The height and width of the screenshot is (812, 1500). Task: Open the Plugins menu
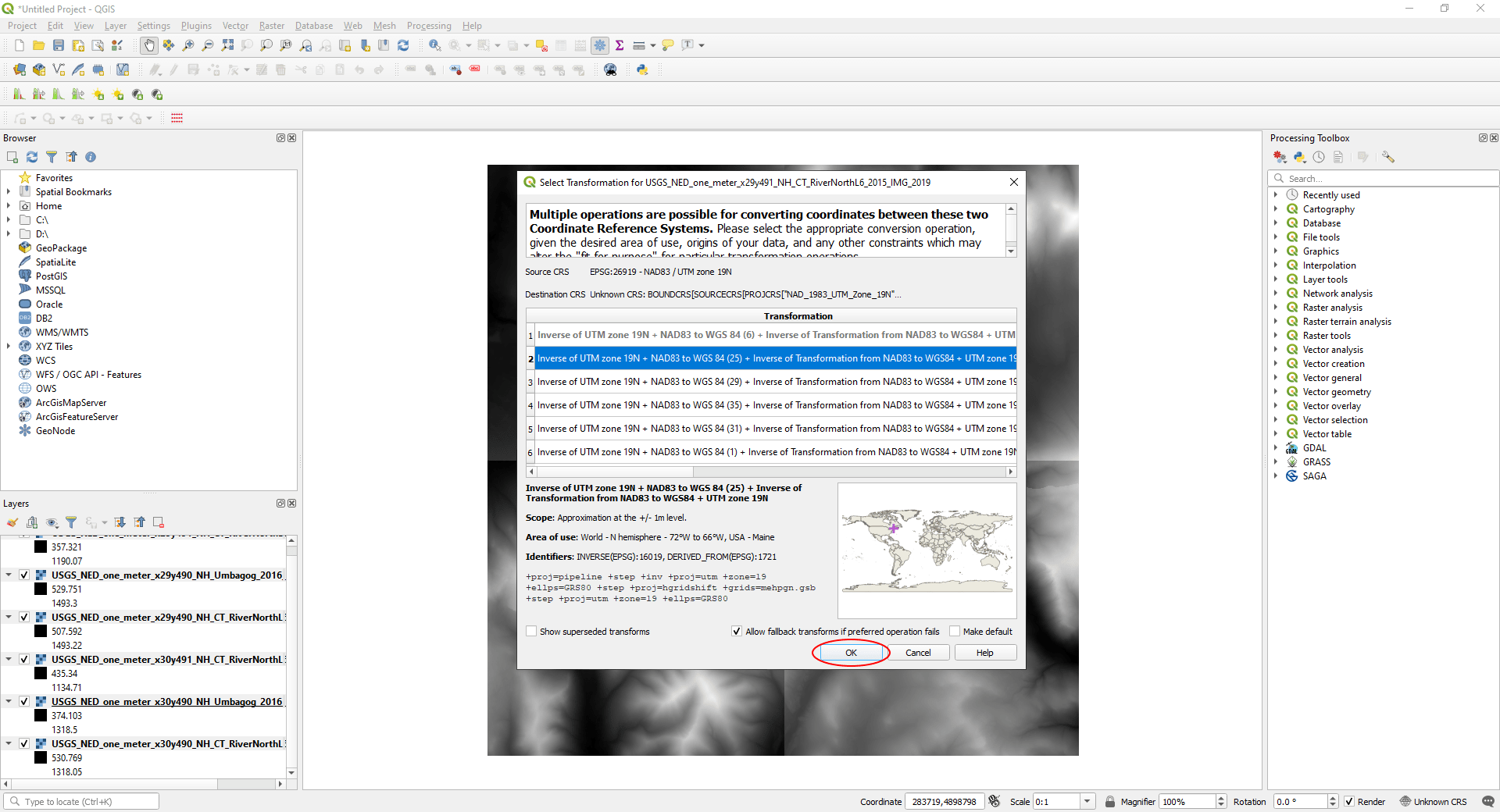(196, 26)
